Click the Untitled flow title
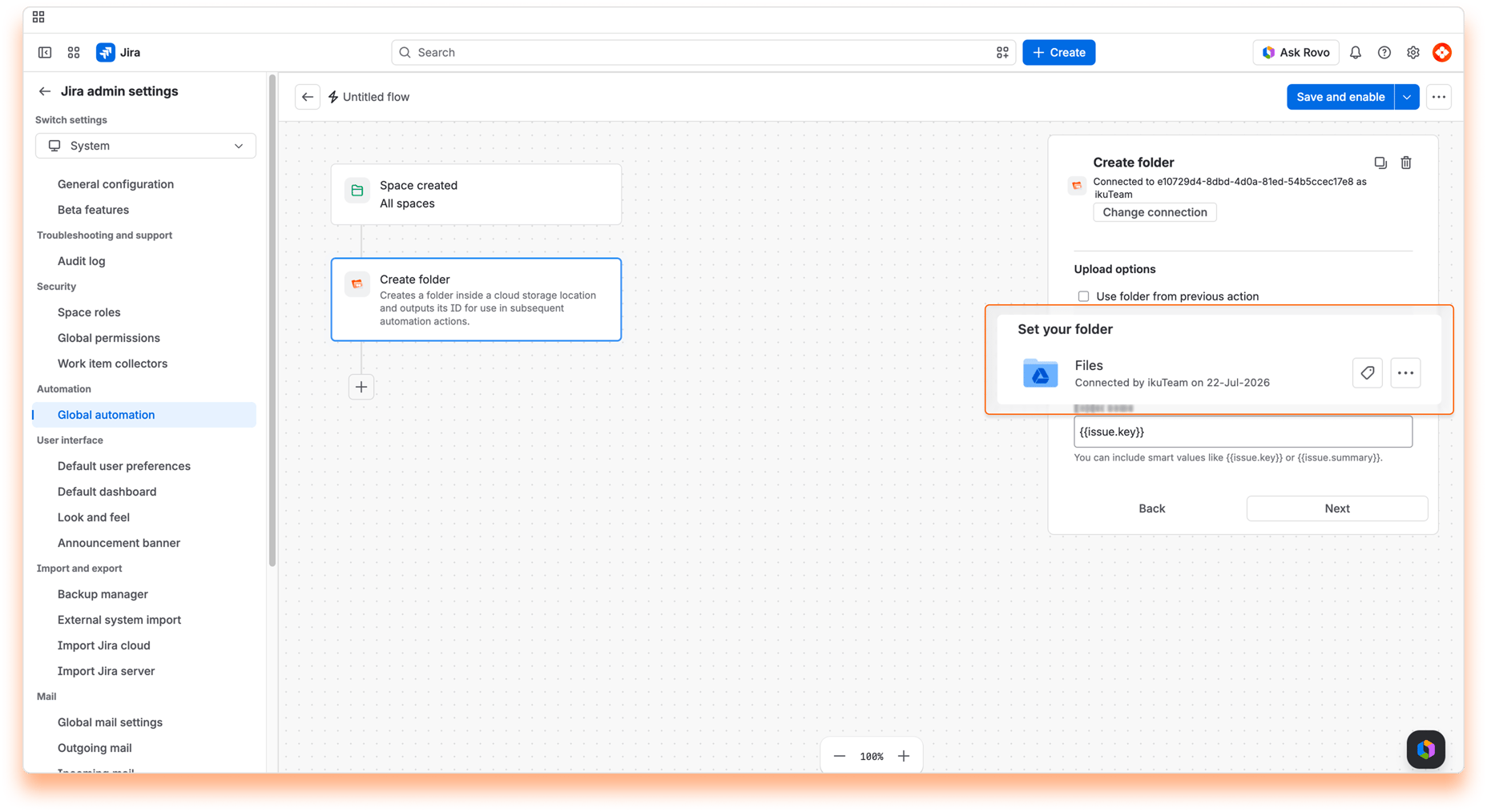This screenshot has width=1487, height=812. (x=376, y=97)
